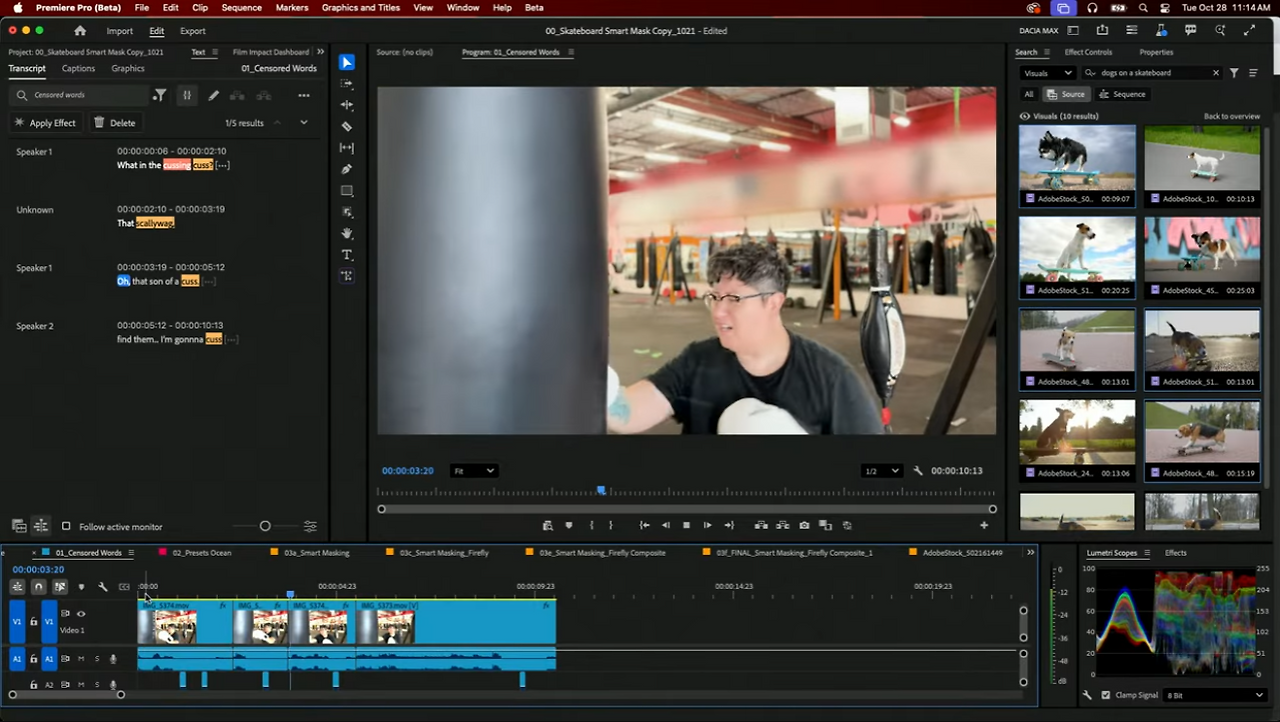
Task: Open the Fit zoom level dropdown
Action: 474,471
